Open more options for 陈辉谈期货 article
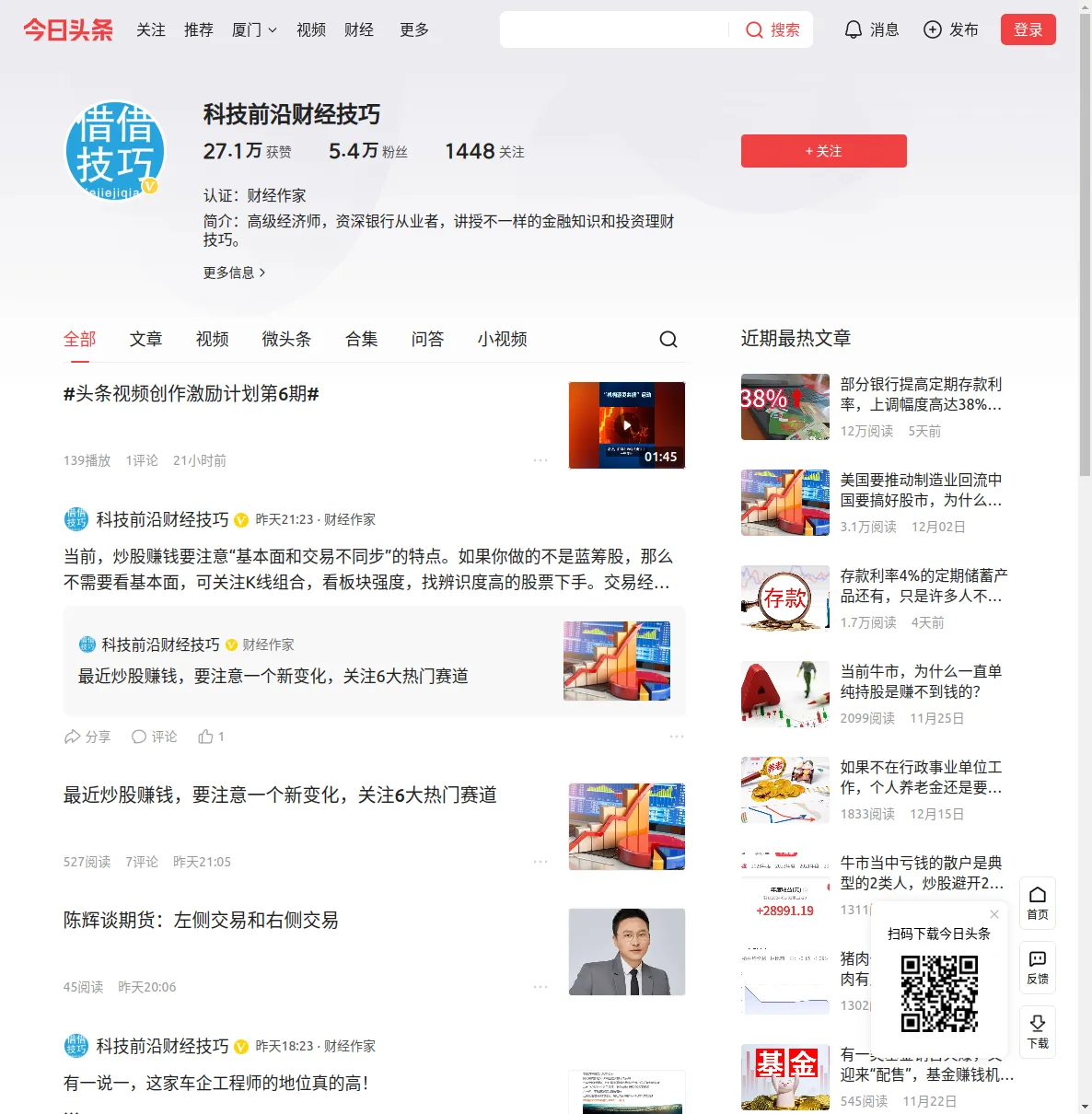Image resolution: width=1092 pixels, height=1114 pixels. (x=540, y=987)
